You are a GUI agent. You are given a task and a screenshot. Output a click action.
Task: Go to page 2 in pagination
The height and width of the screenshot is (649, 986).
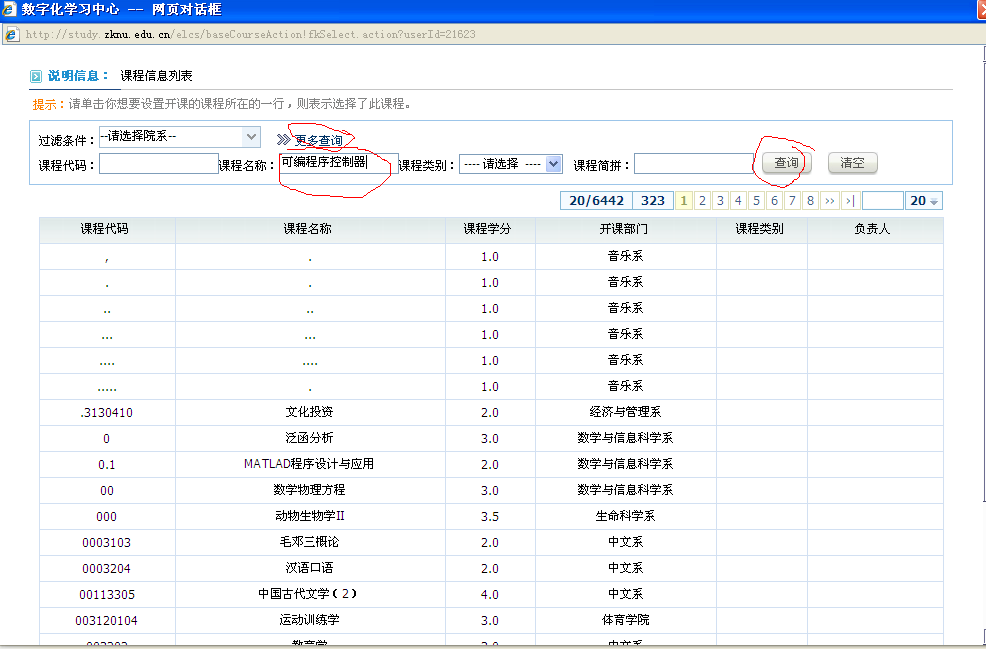(x=702, y=201)
